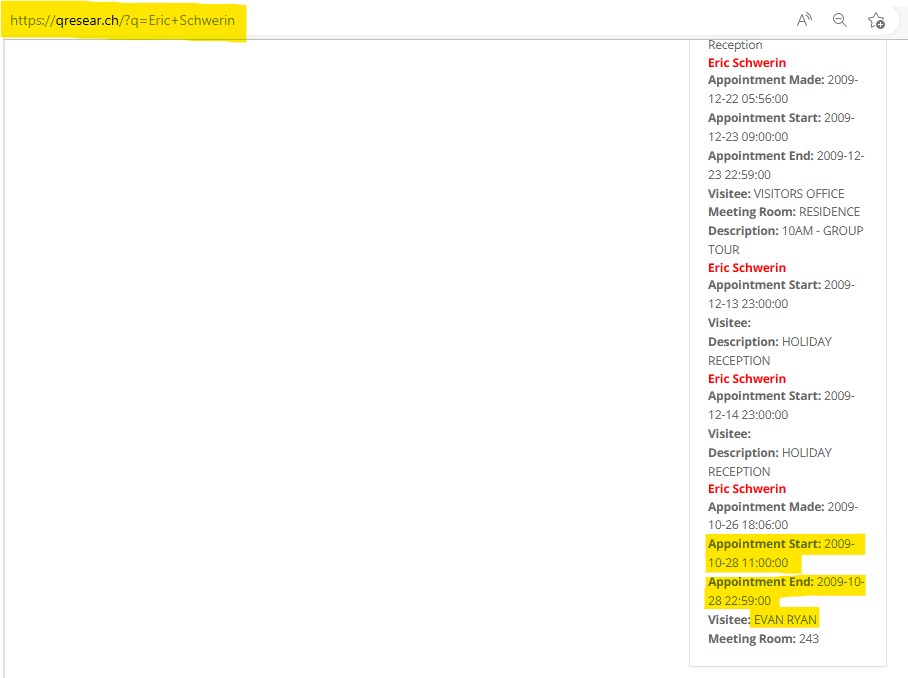Click 'Meeting Room: 243' line

pyautogui.click(x=763, y=639)
